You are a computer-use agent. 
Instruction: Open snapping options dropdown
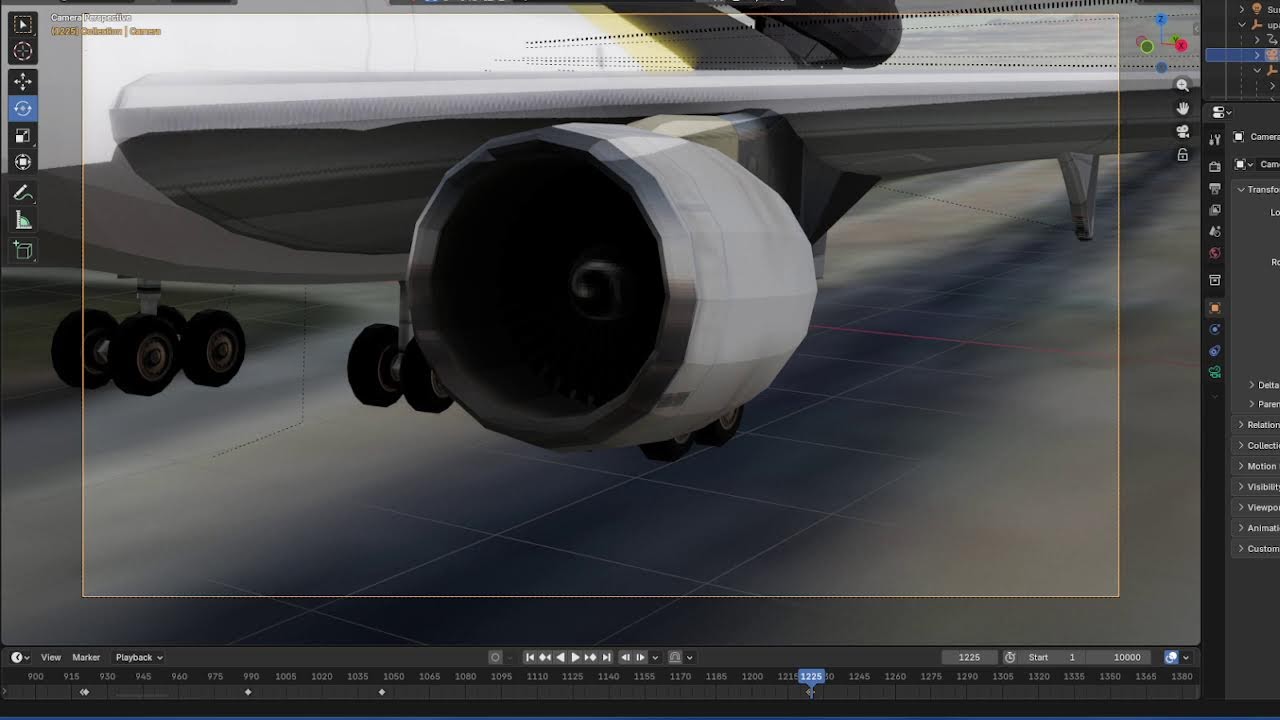coord(689,657)
